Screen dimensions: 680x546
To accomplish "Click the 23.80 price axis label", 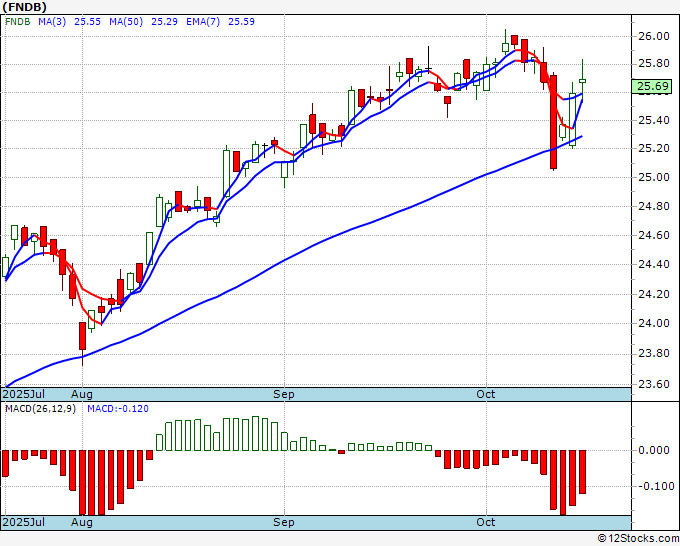I will coord(654,353).
